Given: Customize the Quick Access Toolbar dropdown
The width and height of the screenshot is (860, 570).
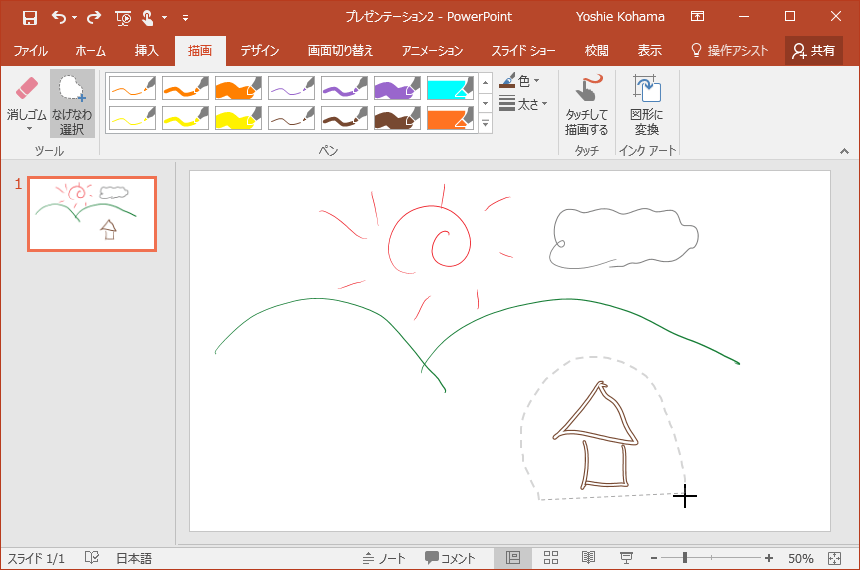Looking at the screenshot, I should [185, 18].
